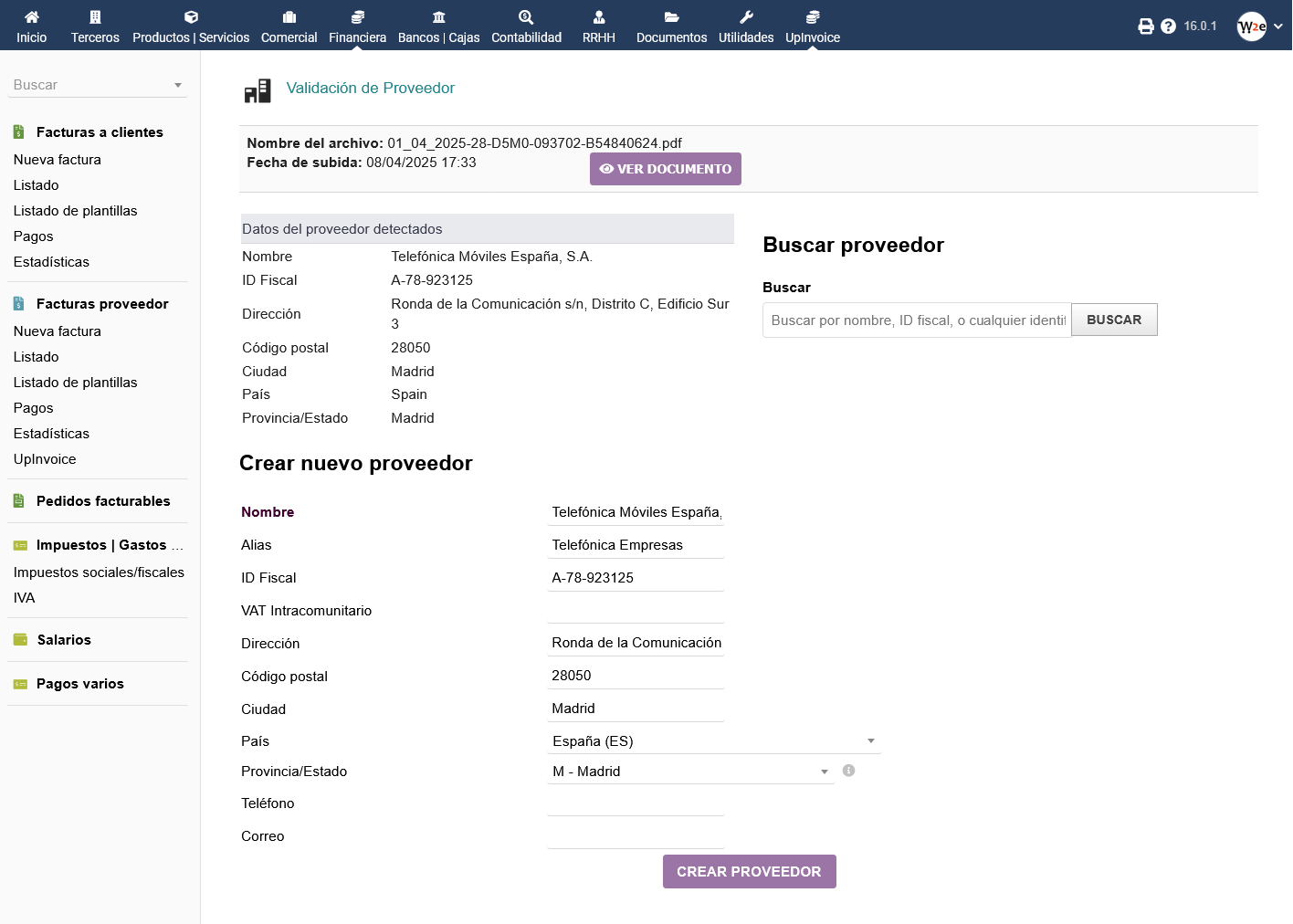
Task: Open the Pedidos facturables heading link
Action: click(103, 501)
